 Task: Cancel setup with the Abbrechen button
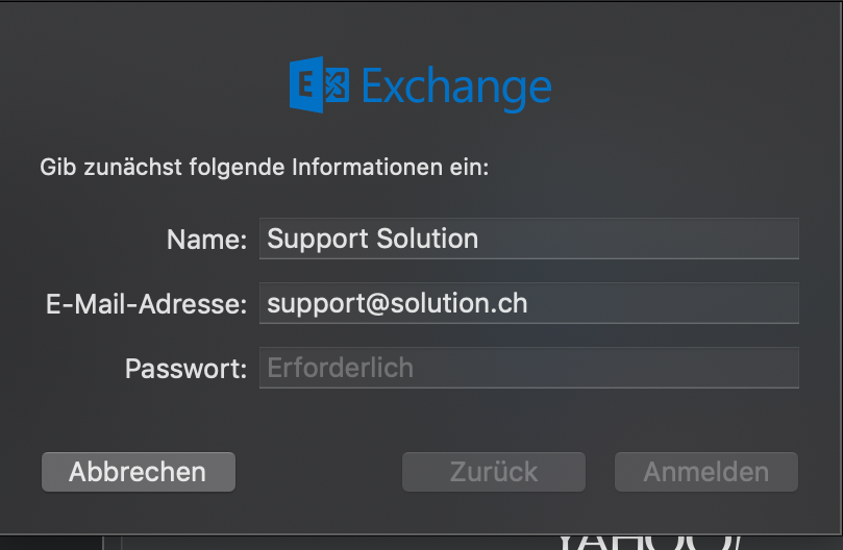pos(139,472)
